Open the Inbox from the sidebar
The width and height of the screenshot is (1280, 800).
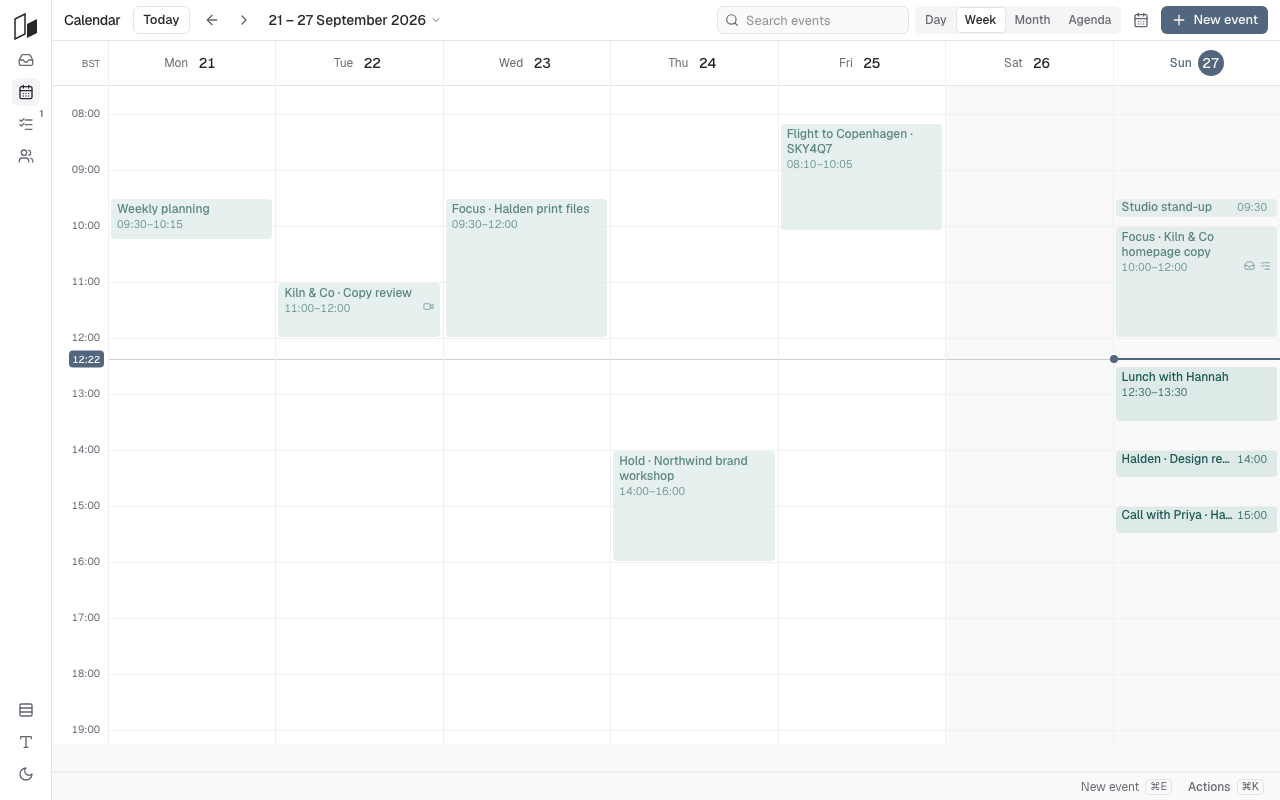pyautogui.click(x=26, y=60)
